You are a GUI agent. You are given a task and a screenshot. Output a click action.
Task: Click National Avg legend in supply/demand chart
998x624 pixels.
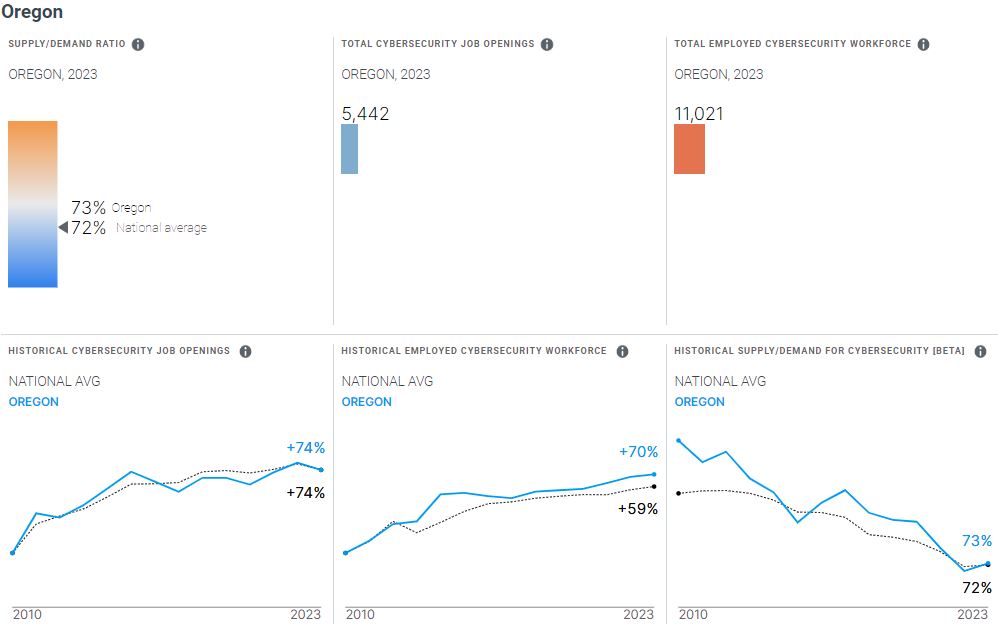tap(720, 381)
